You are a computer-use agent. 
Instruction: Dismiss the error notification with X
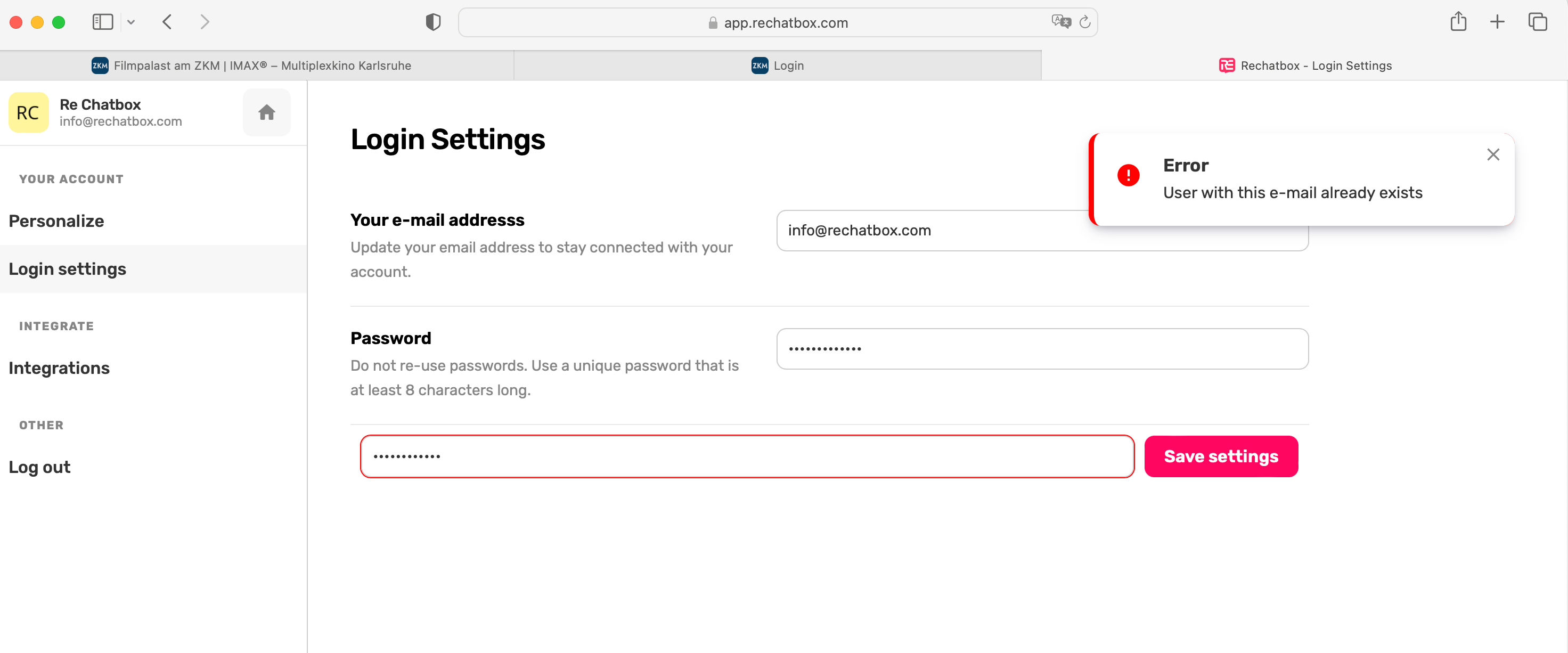point(1492,154)
